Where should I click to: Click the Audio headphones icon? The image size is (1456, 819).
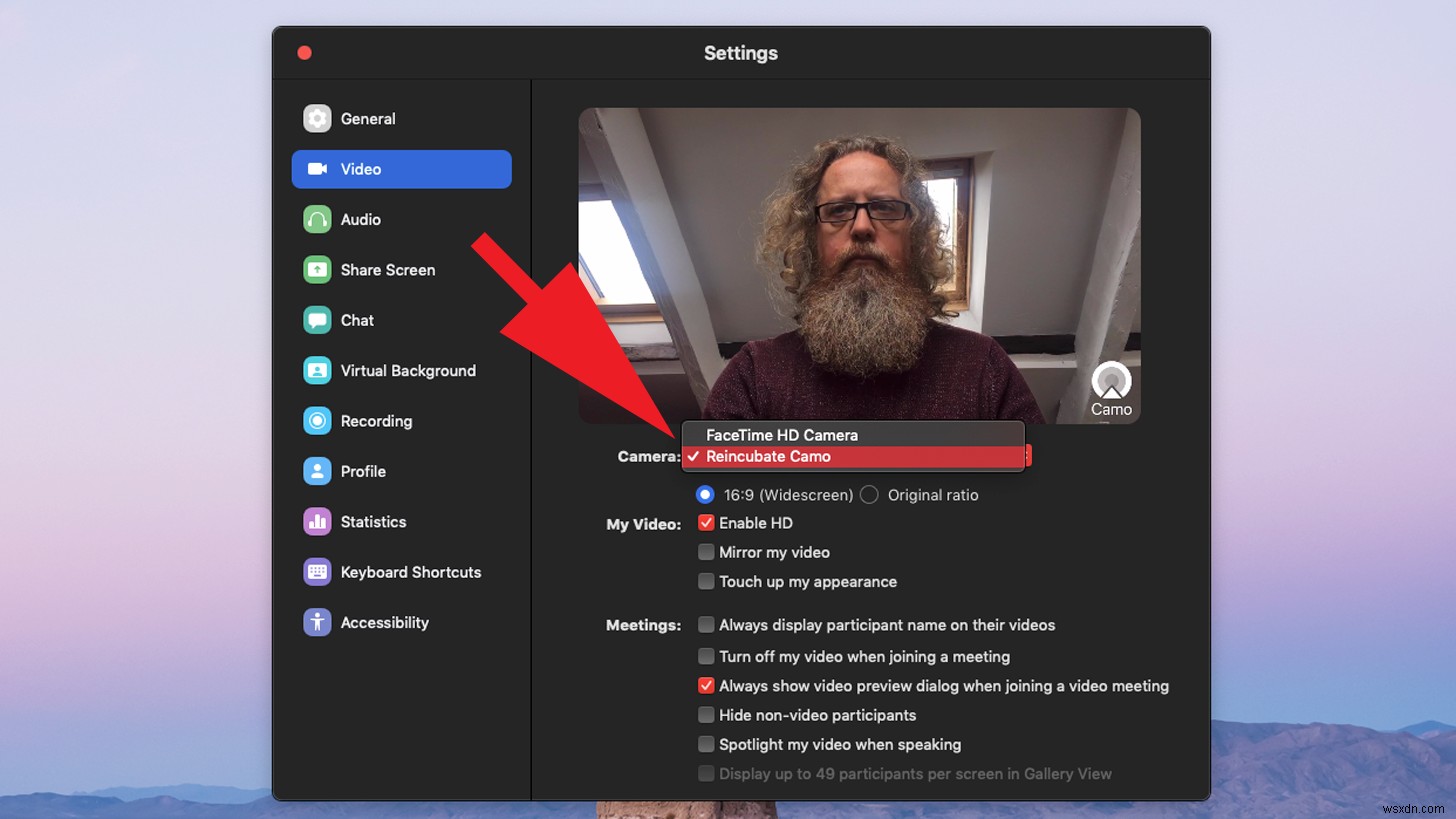[317, 219]
